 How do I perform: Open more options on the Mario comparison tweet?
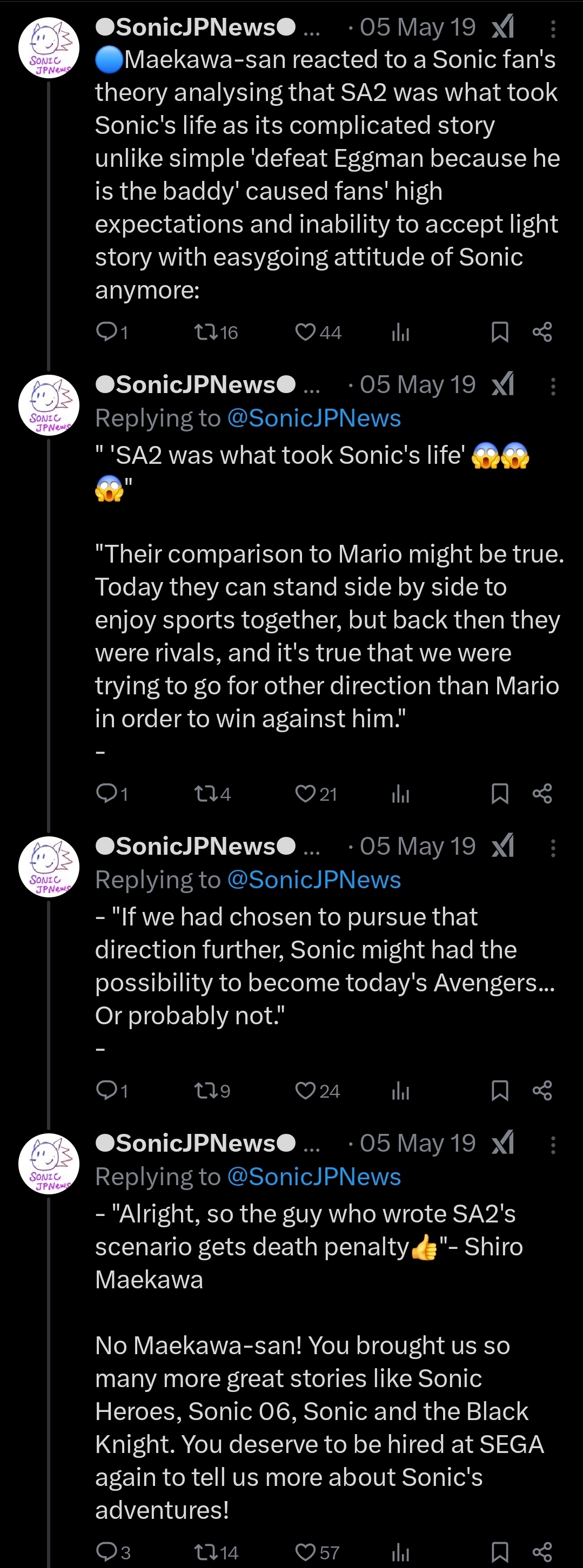(x=553, y=387)
